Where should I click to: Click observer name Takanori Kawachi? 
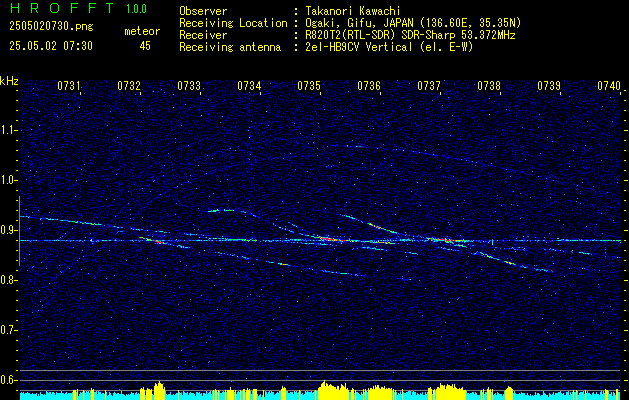click(352, 11)
